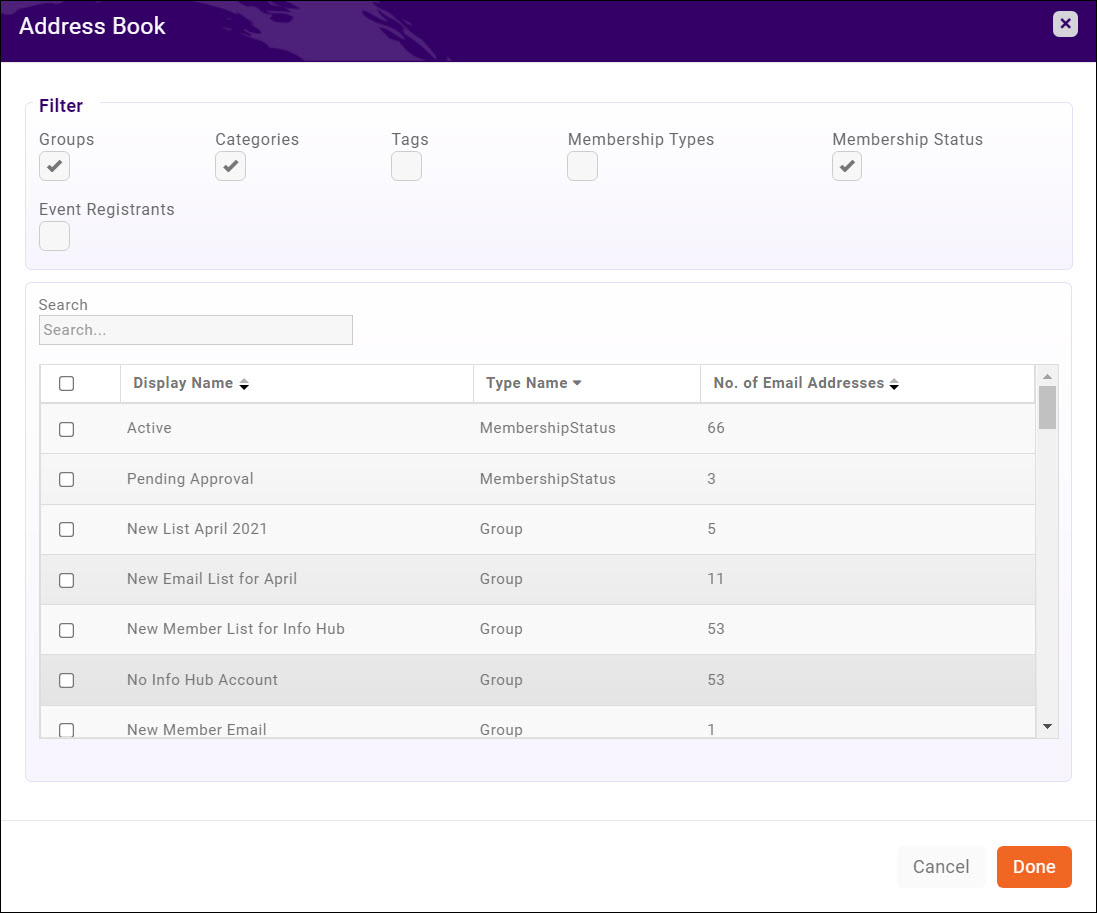Select the Active membership status row checkbox
Image resolution: width=1097 pixels, height=913 pixels.
[66, 429]
